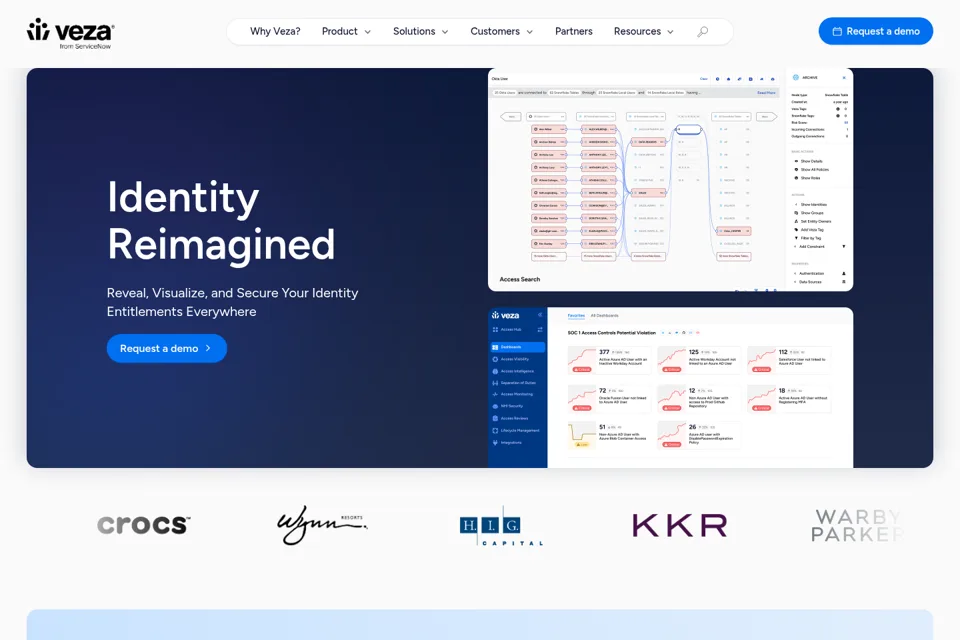Expand the Resources dropdown
The width and height of the screenshot is (960, 640).
tap(643, 31)
